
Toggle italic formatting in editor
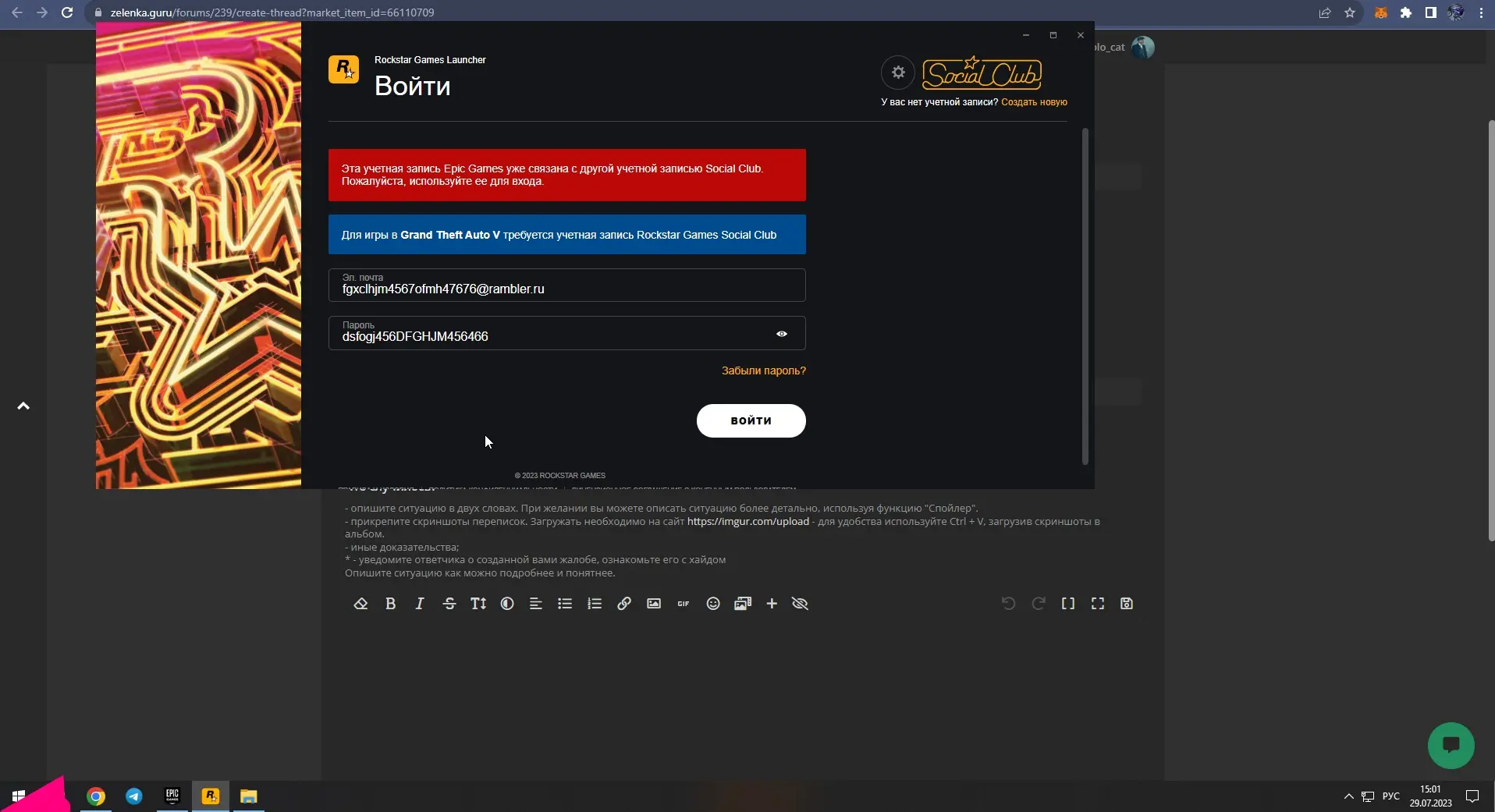pyautogui.click(x=420, y=604)
